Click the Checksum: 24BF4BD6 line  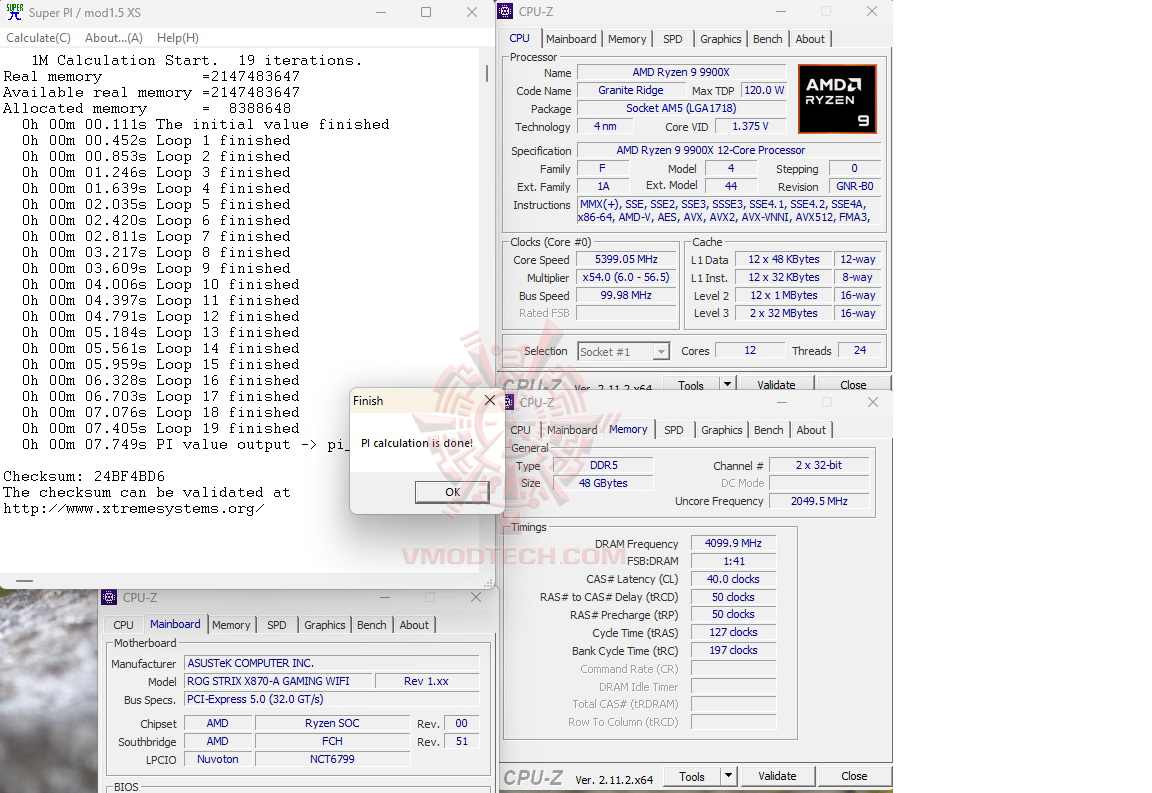tap(84, 476)
